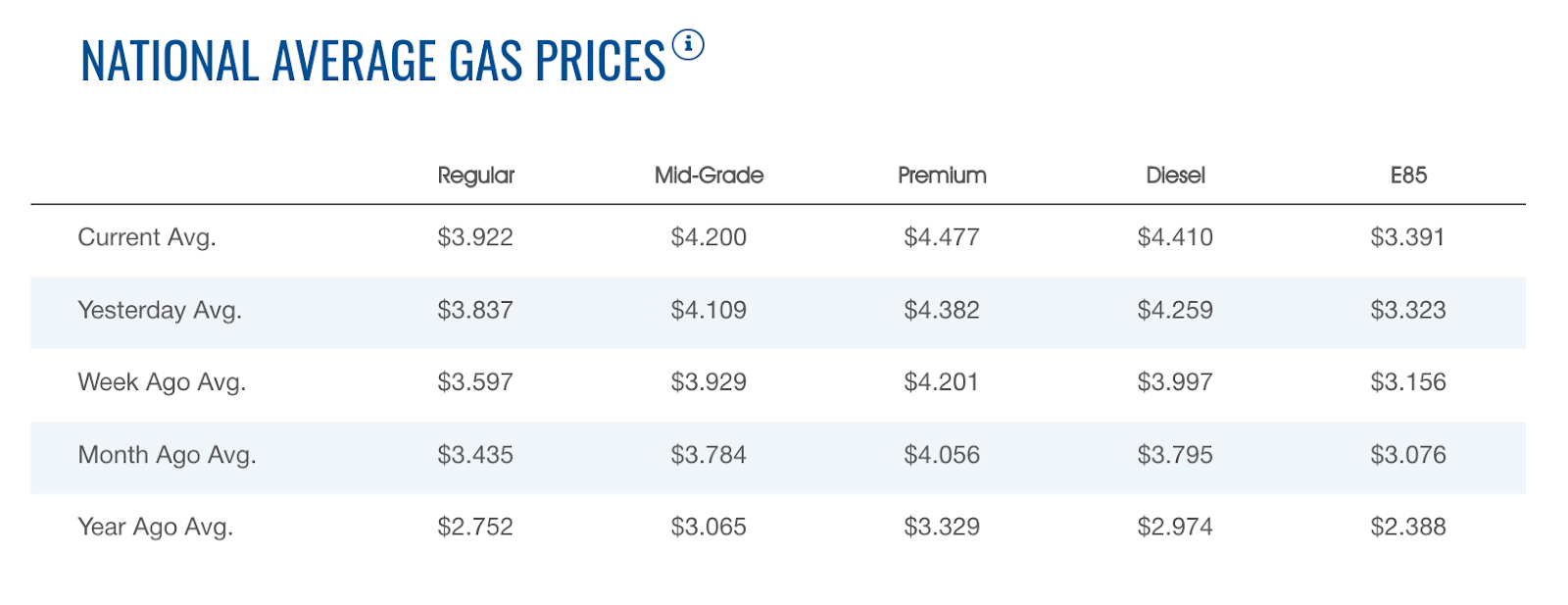Click the current E85 price $3.391
Image resolution: width=1568 pixels, height=605 pixels.
[1408, 237]
